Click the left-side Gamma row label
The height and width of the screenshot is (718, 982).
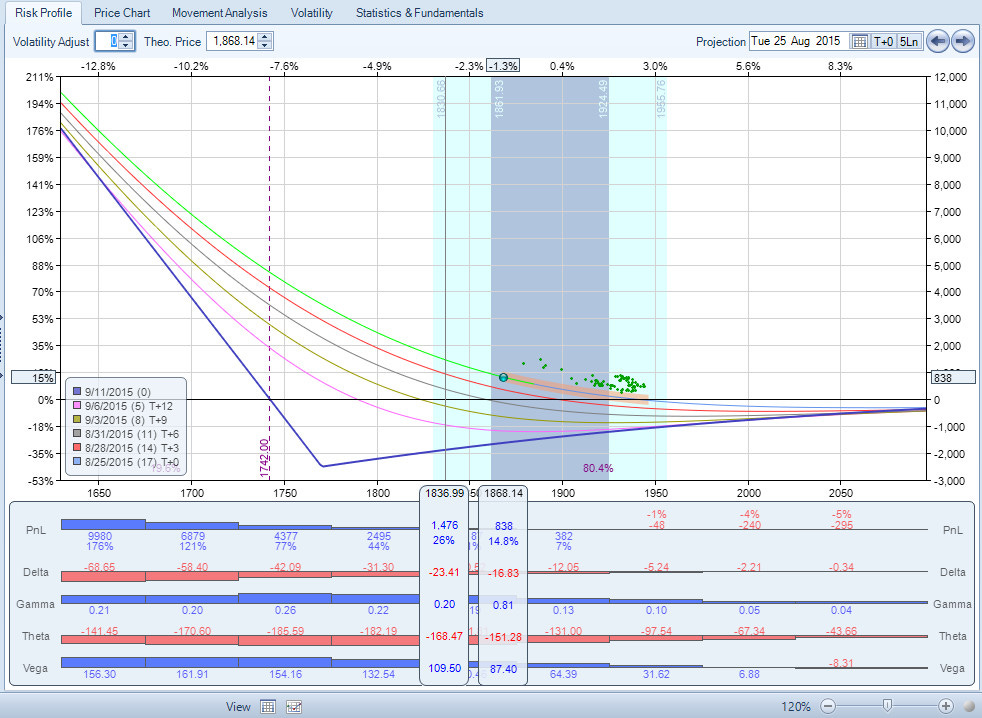pos(36,604)
